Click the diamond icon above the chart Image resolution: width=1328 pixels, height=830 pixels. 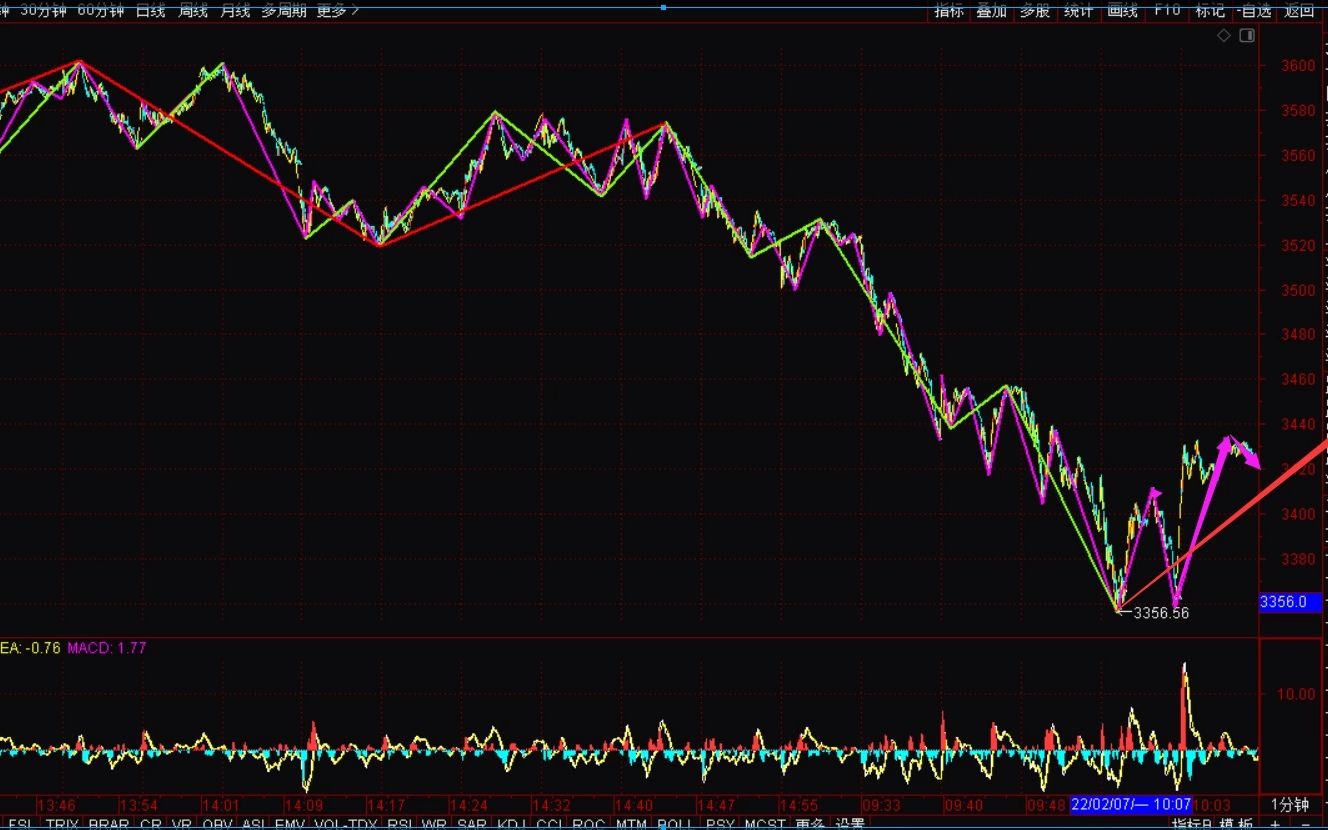(1224, 36)
